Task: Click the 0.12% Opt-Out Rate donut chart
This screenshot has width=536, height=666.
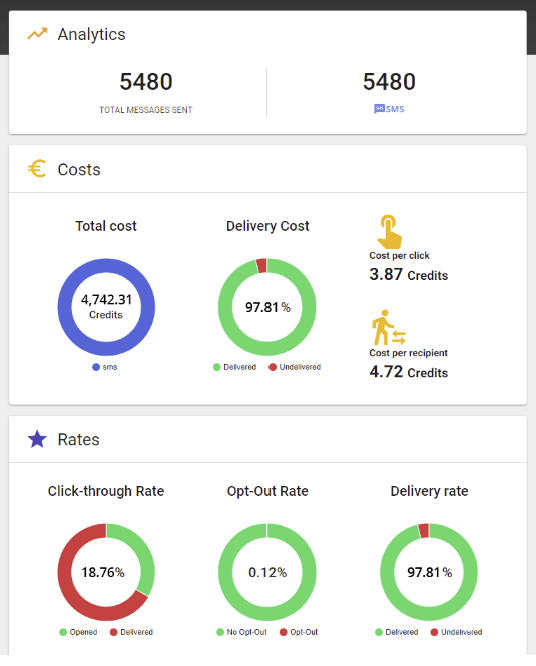Action: [267, 572]
